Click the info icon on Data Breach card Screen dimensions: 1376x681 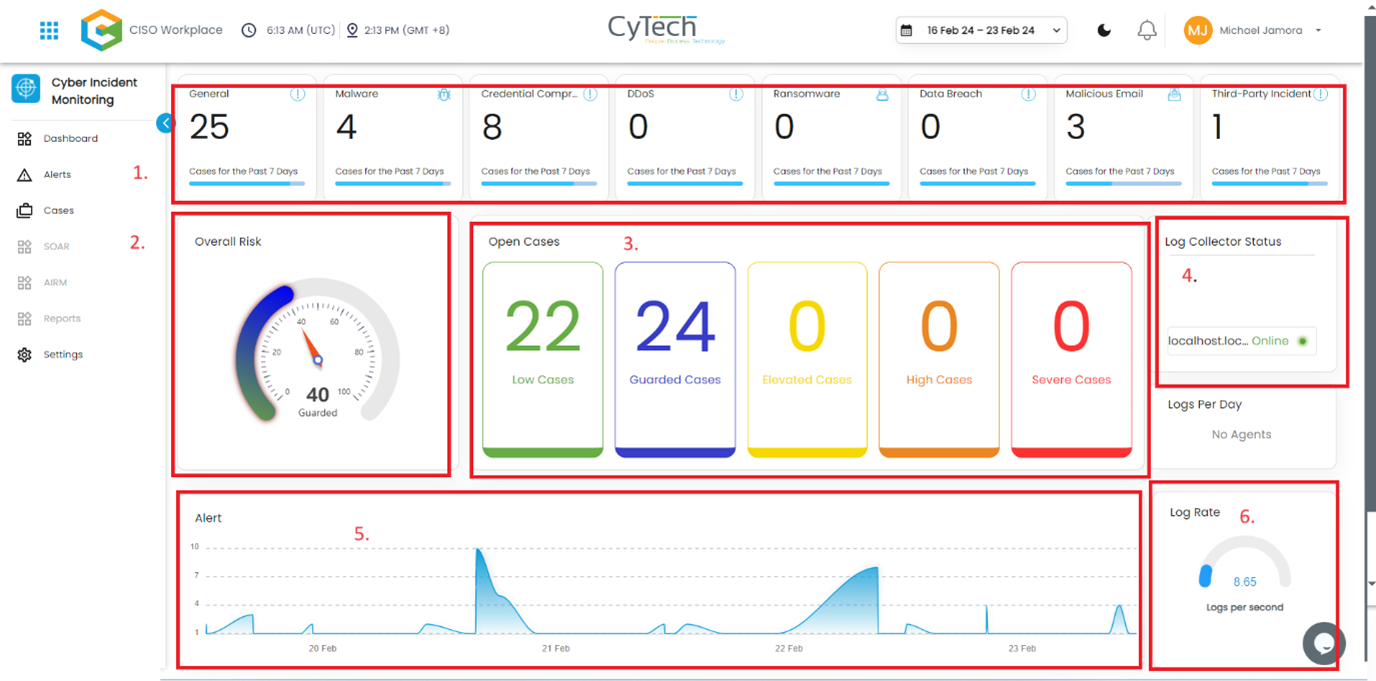[1028, 94]
